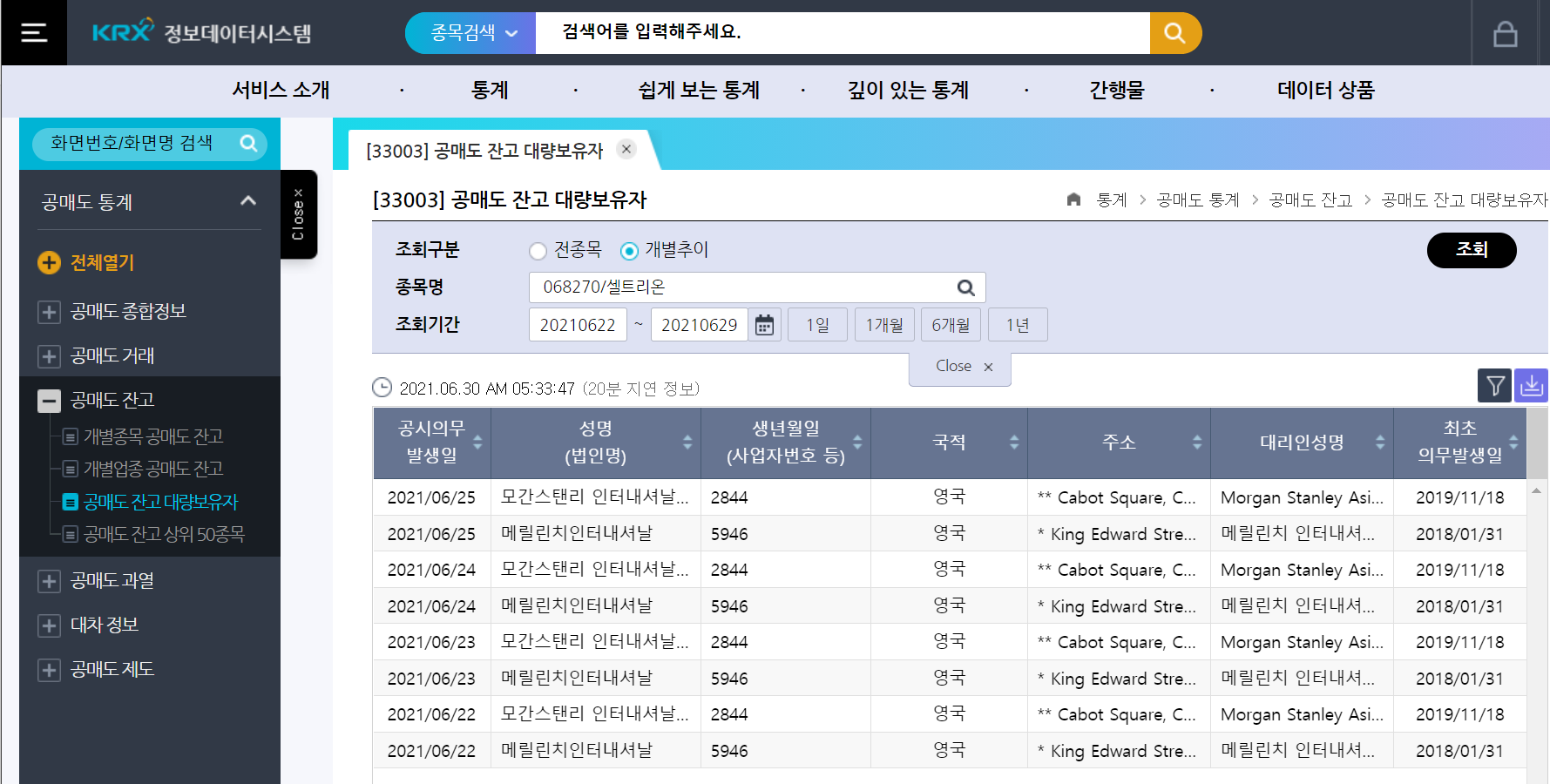Set period with the 6개월 button
The height and width of the screenshot is (784, 1550).
pos(951,325)
